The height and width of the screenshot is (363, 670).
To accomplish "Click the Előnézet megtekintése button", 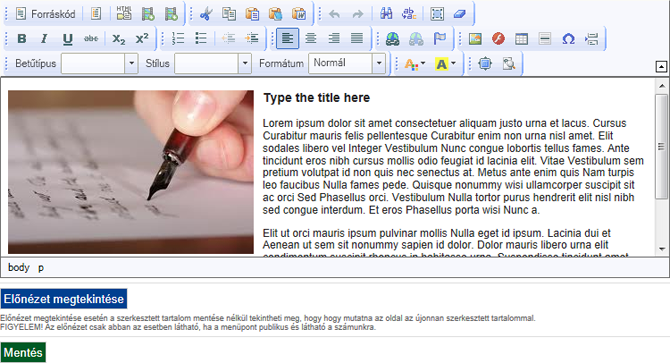I will 64,299.
